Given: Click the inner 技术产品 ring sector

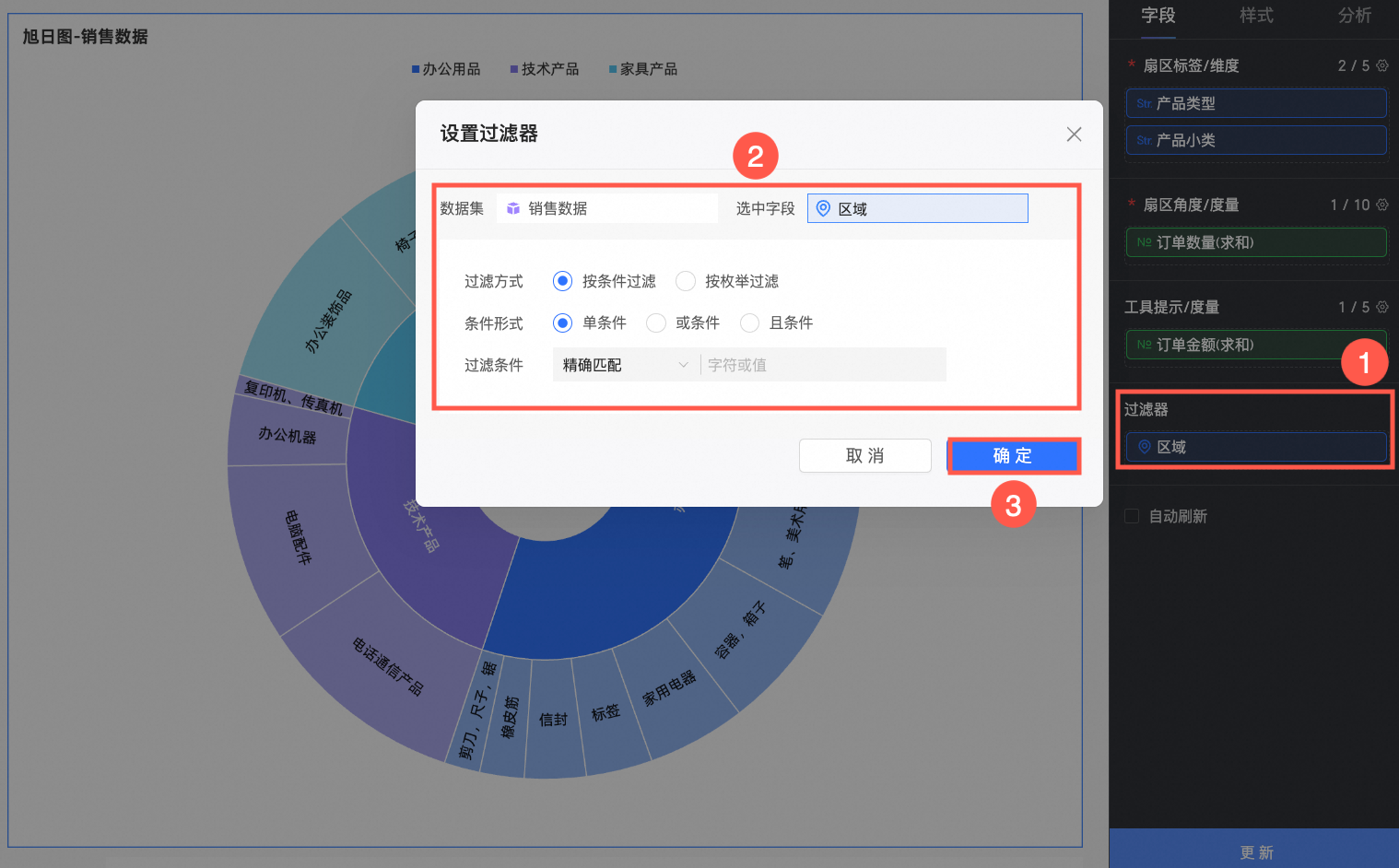Looking at the screenshot, I should pyautogui.click(x=421, y=525).
